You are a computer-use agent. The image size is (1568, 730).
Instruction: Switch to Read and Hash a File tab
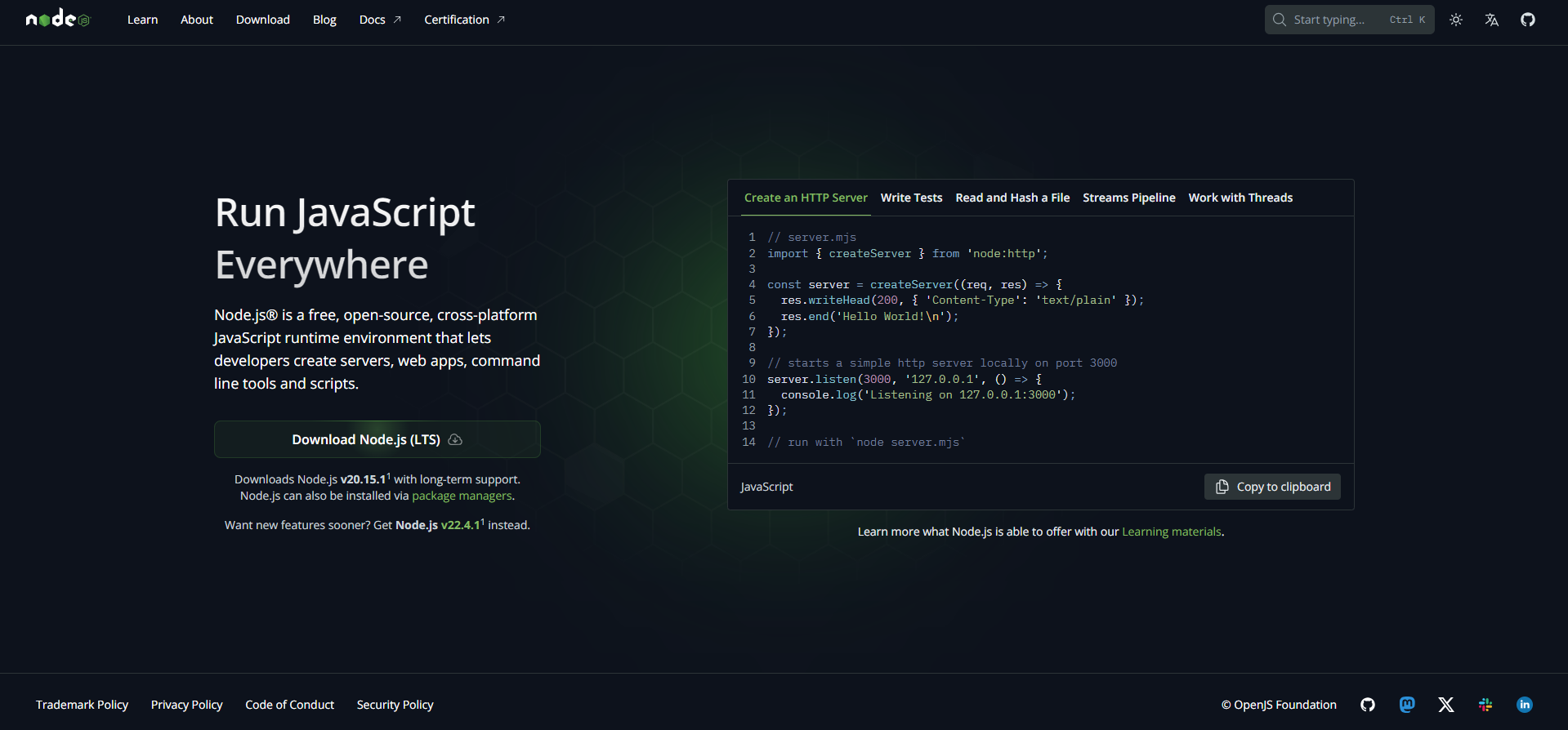point(1012,198)
